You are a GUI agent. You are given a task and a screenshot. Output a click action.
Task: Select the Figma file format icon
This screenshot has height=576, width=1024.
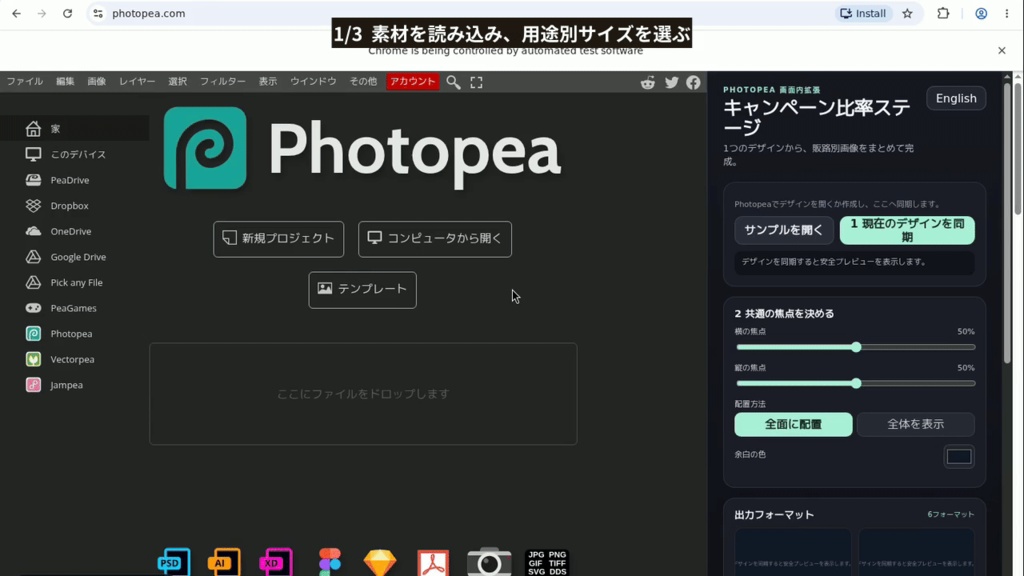(330, 562)
